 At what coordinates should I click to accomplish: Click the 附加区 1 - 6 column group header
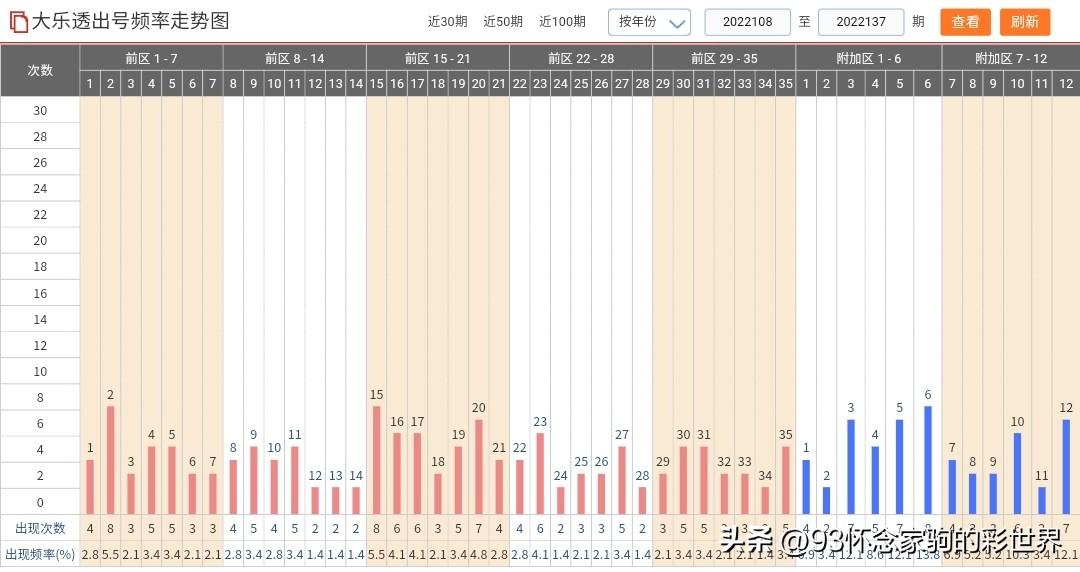click(869, 59)
